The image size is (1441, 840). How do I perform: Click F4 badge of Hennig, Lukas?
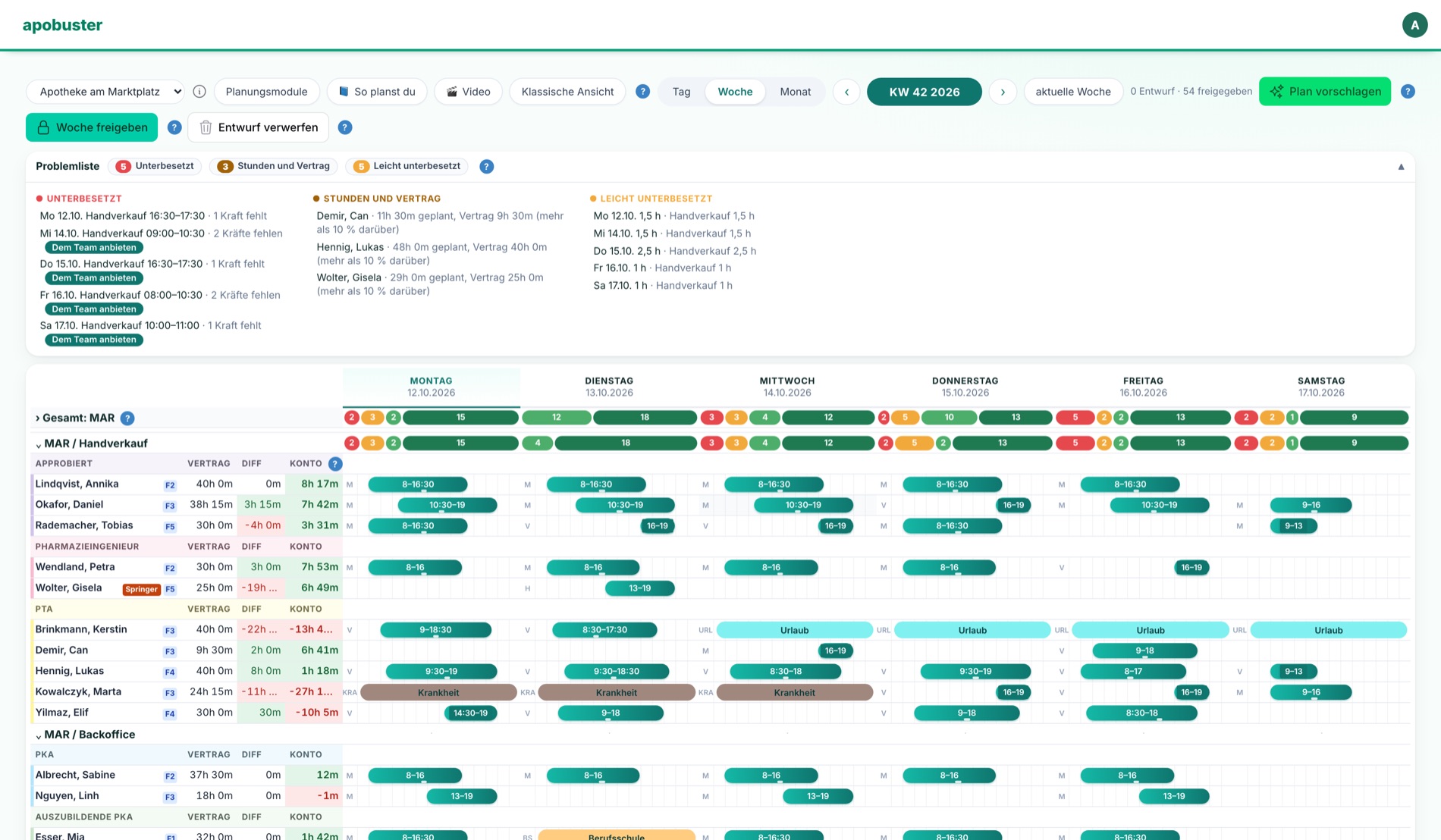coord(170,672)
